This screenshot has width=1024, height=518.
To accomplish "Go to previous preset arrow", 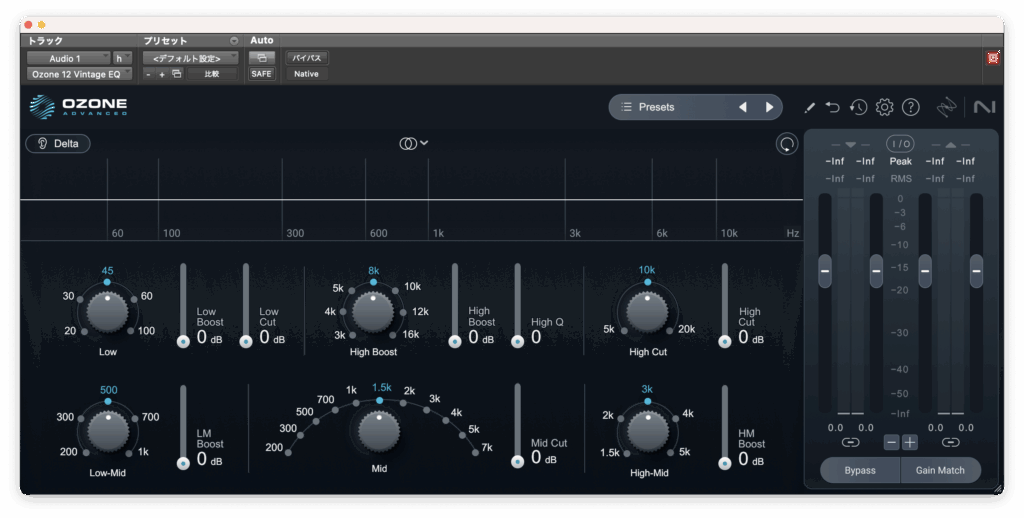I will pyautogui.click(x=742, y=107).
